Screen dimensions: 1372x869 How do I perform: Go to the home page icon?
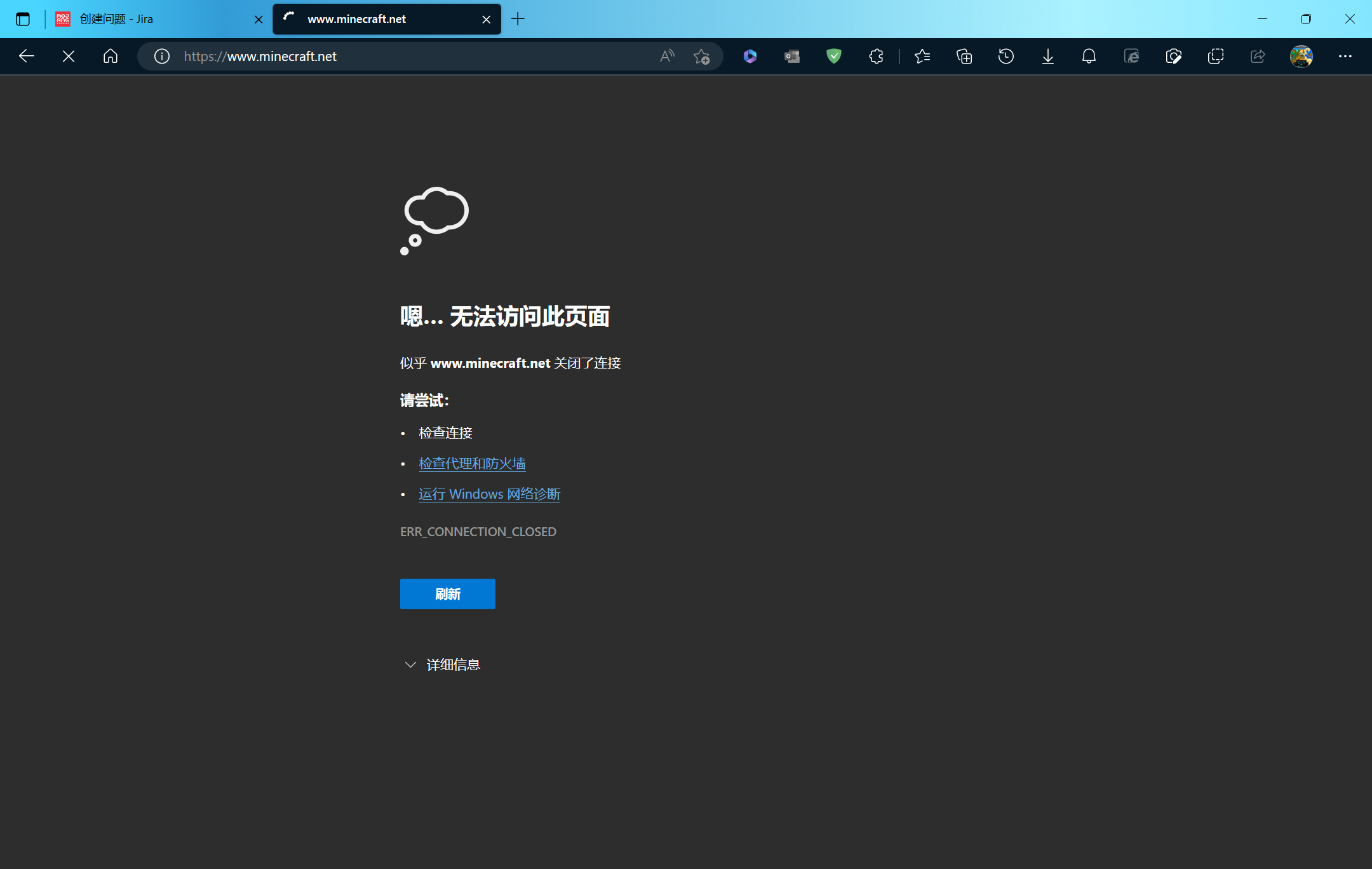(111, 57)
